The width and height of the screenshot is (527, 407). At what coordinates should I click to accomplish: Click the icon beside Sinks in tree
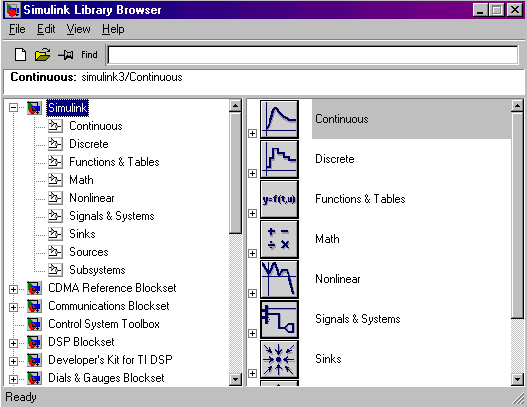coord(55,234)
